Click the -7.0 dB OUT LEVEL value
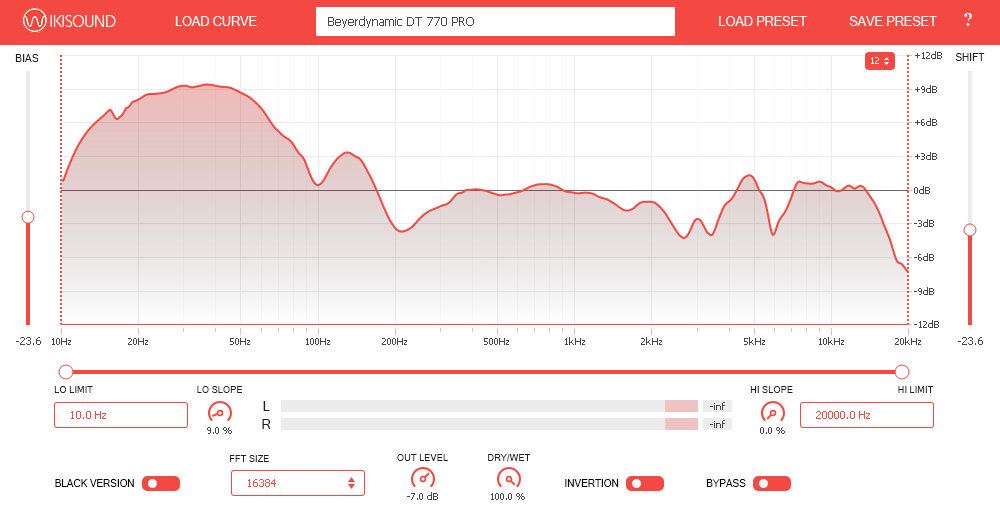Screen dimensions: 1000x516 click(422, 497)
